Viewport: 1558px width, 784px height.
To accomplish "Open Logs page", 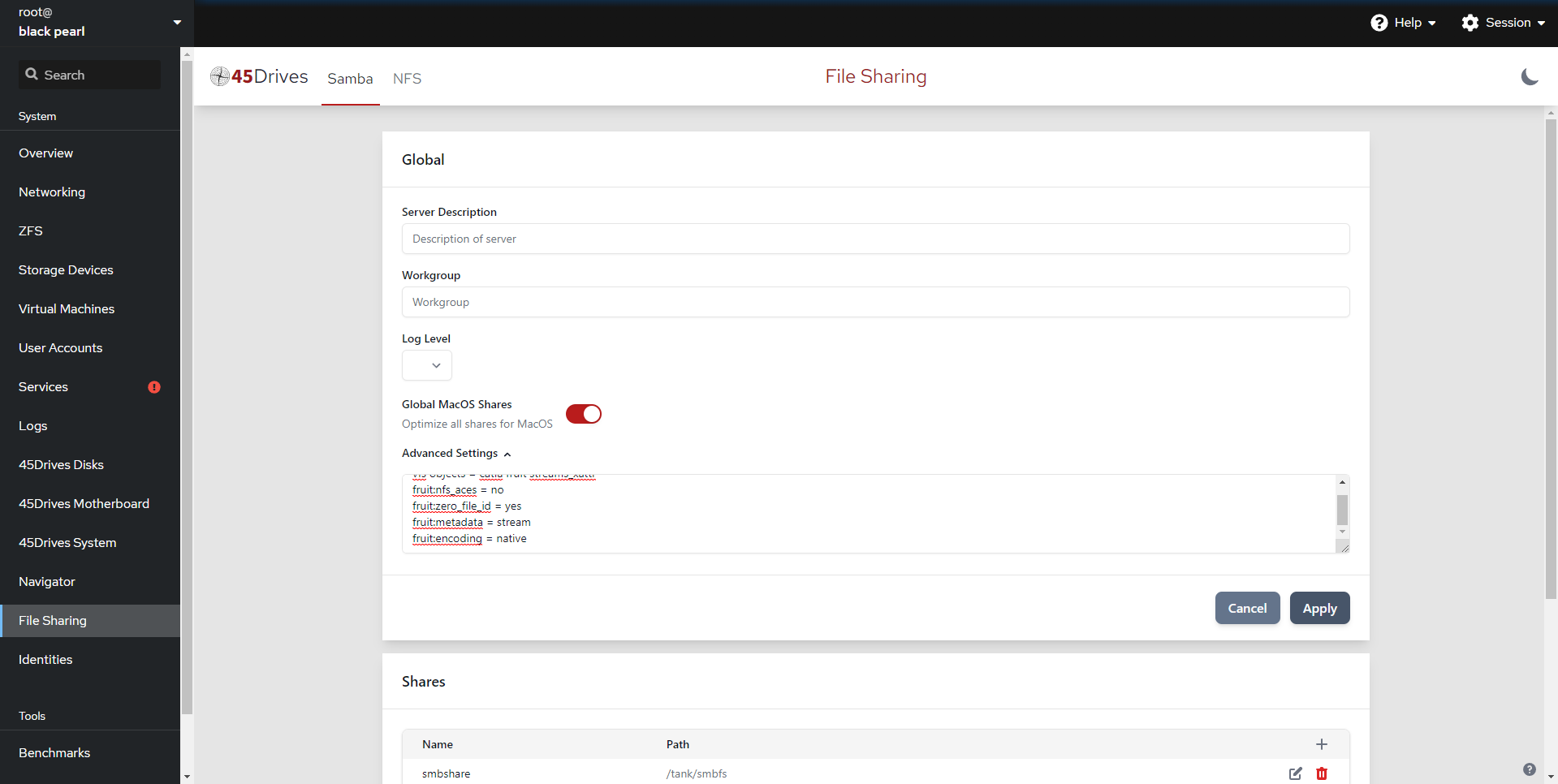I will pos(90,426).
